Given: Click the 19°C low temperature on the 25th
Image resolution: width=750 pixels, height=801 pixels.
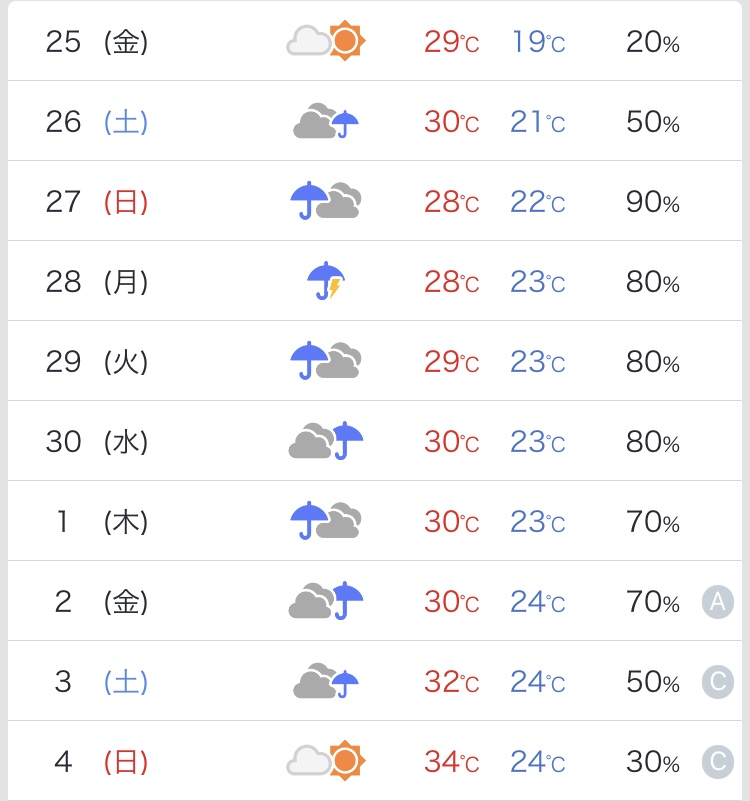Looking at the screenshot, I should [x=538, y=42].
